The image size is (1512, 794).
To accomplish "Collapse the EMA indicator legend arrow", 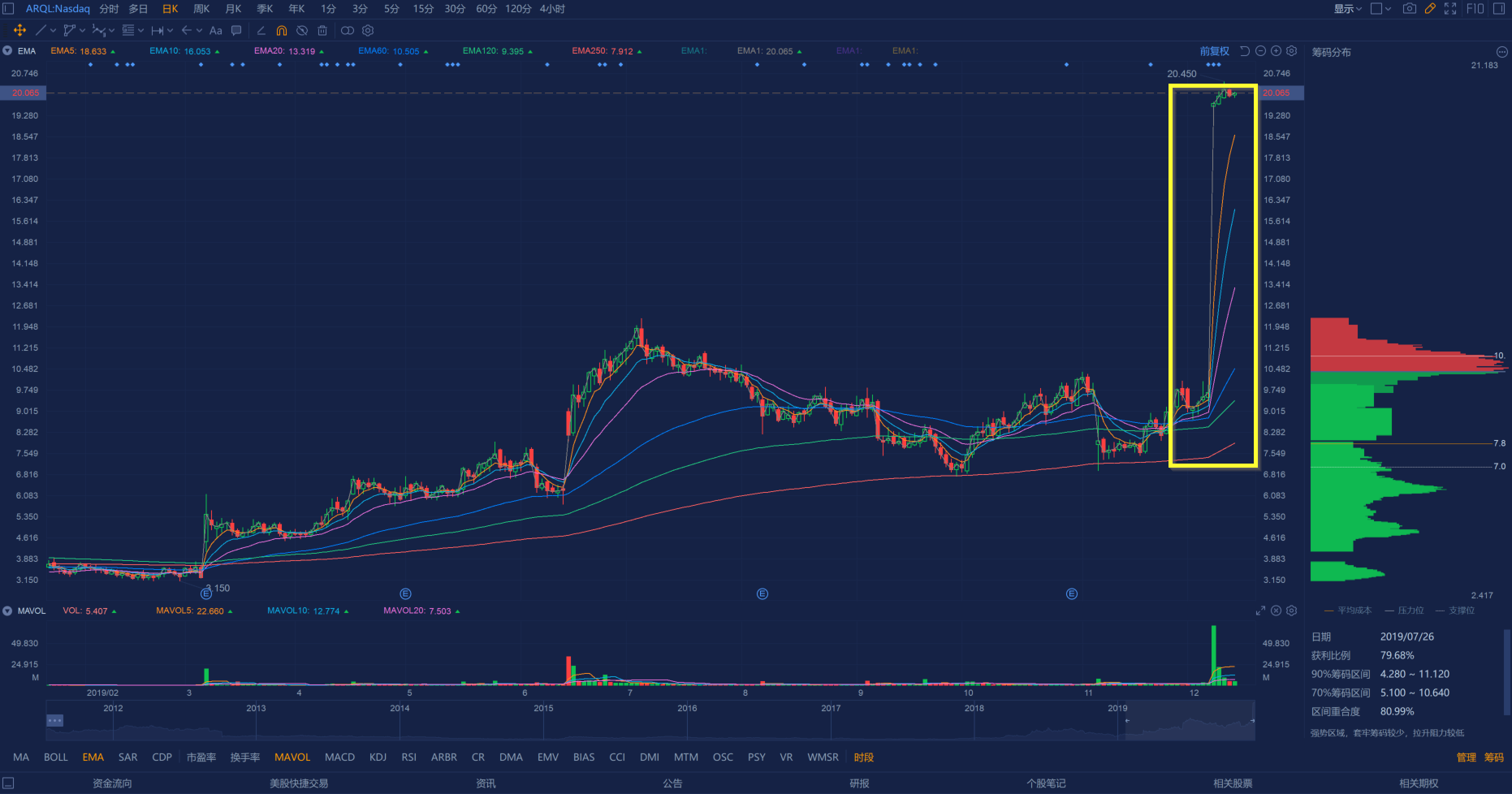I will click(7, 50).
